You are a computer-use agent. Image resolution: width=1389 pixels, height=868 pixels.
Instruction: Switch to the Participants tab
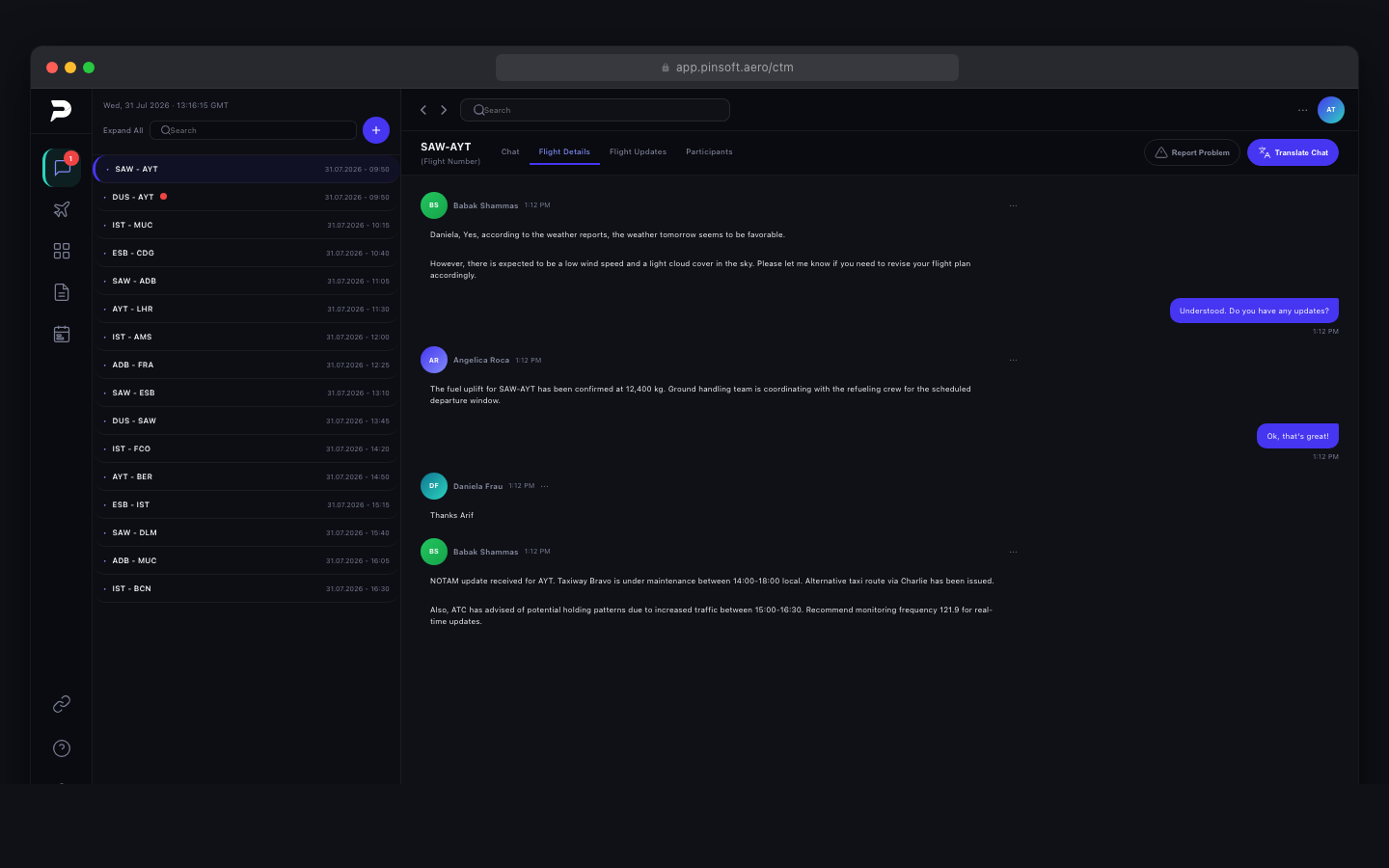coord(709,152)
